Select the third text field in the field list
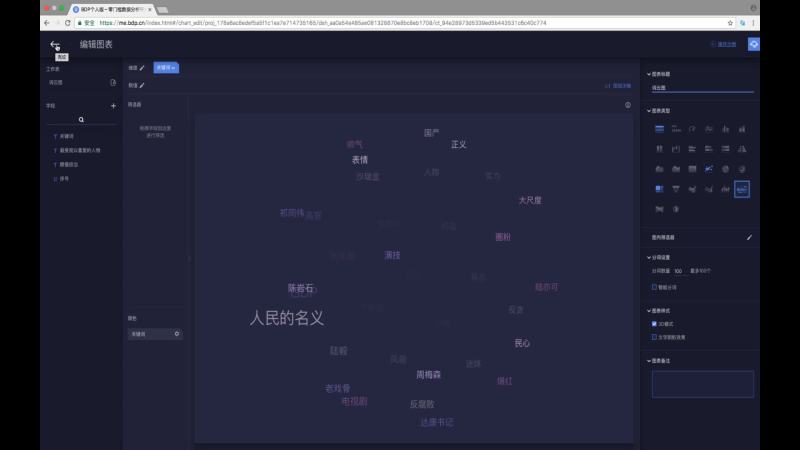800x450 pixels. [x=68, y=165]
